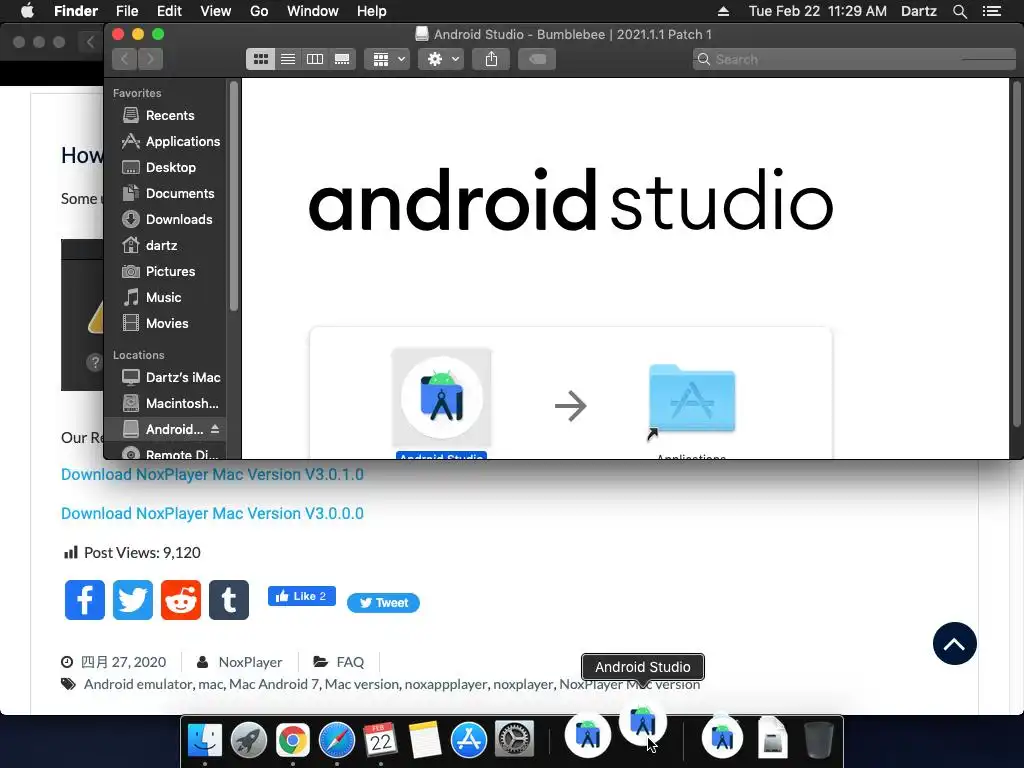Open the Go menu
Image resolution: width=1024 pixels, height=768 pixels.
(x=259, y=11)
